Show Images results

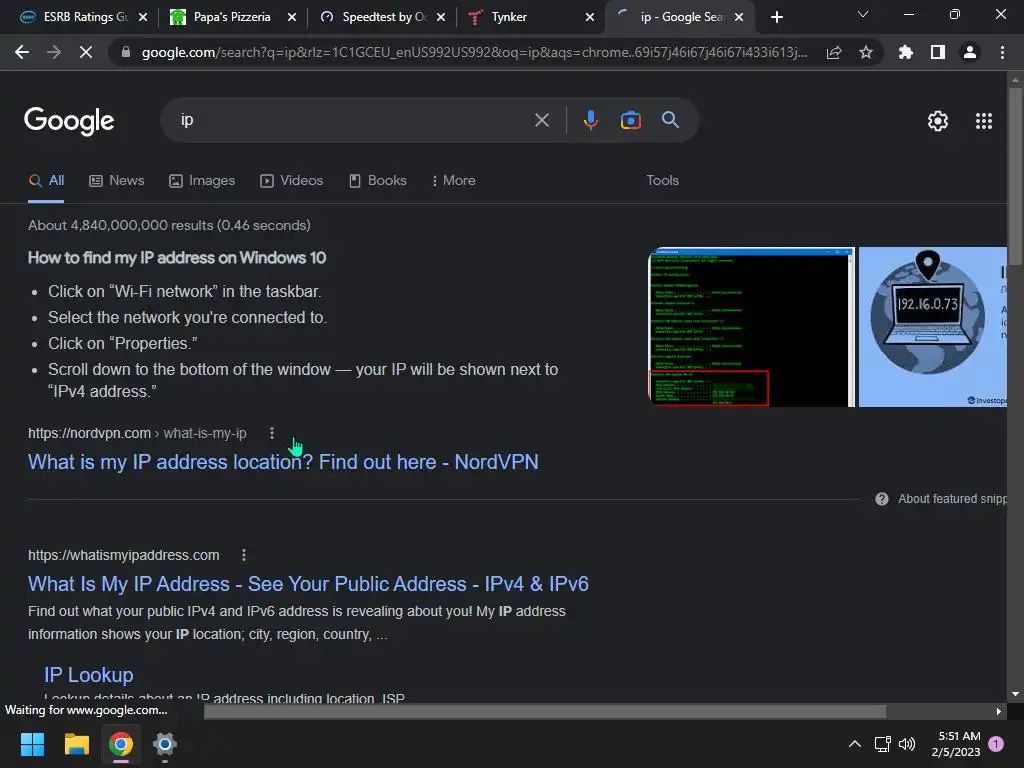202,180
